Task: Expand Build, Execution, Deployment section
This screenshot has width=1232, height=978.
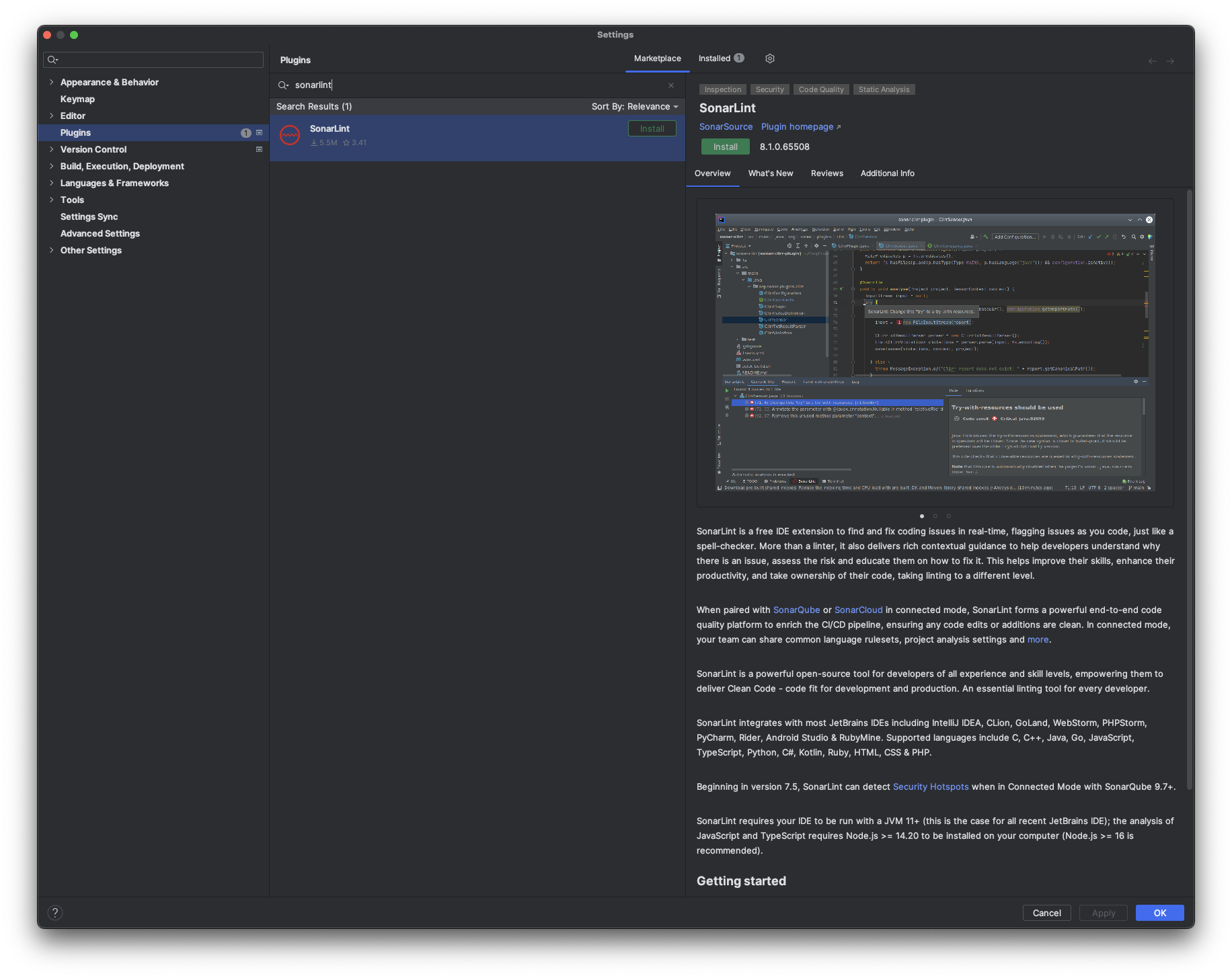Action: point(51,166)
